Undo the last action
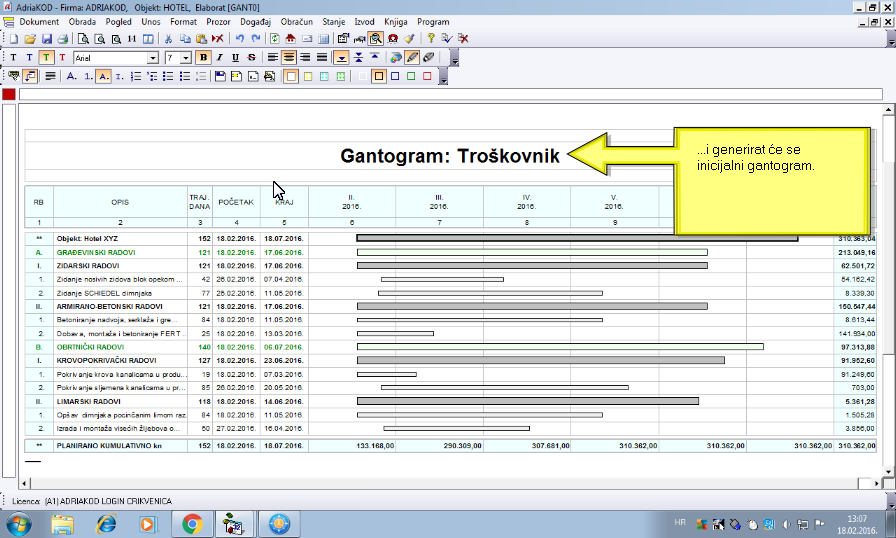Screen dimensions: 896x538 pyautogui.click(x=239, y=39)
